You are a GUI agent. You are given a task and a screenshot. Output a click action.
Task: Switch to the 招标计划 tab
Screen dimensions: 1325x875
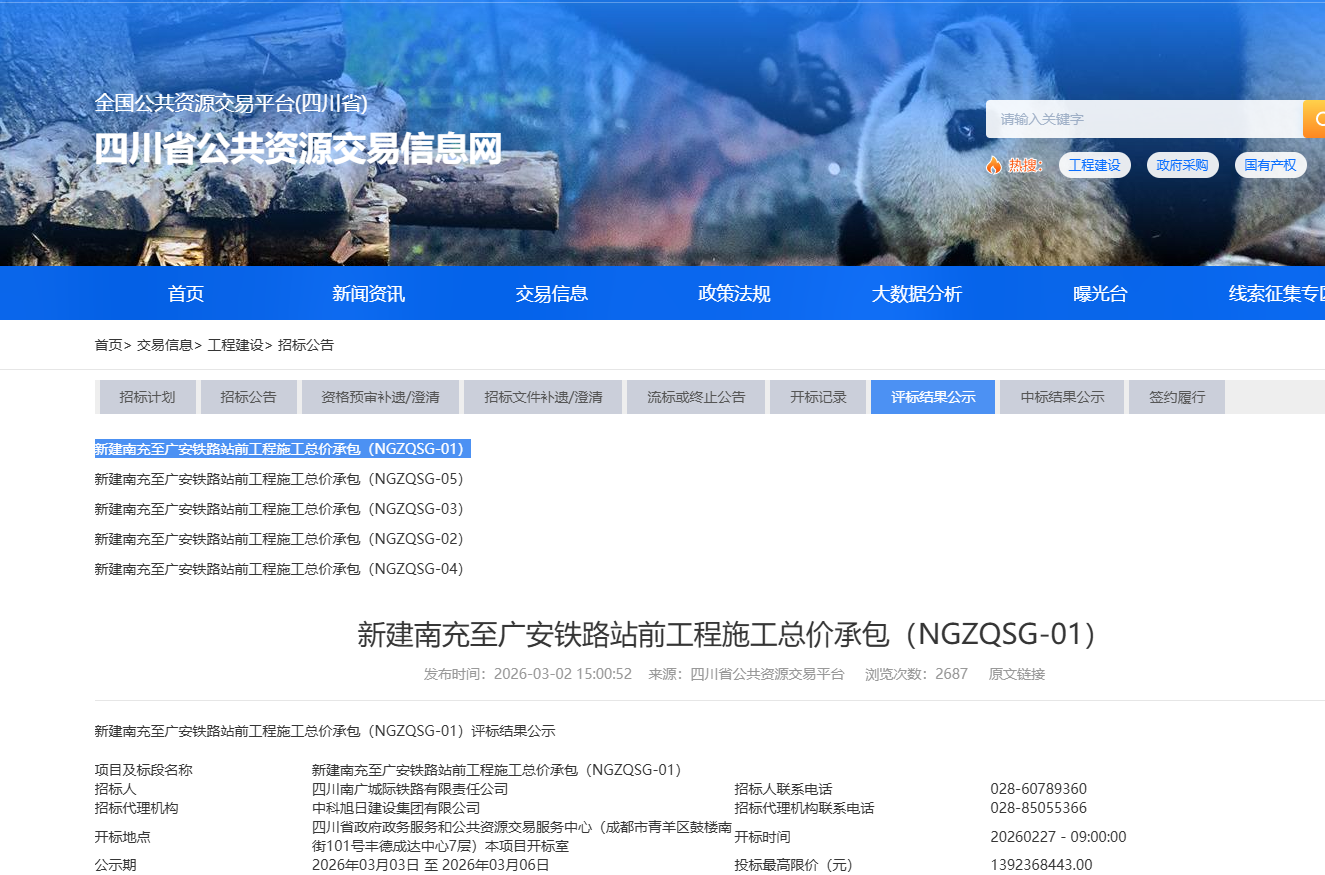[x=147, y=397]
